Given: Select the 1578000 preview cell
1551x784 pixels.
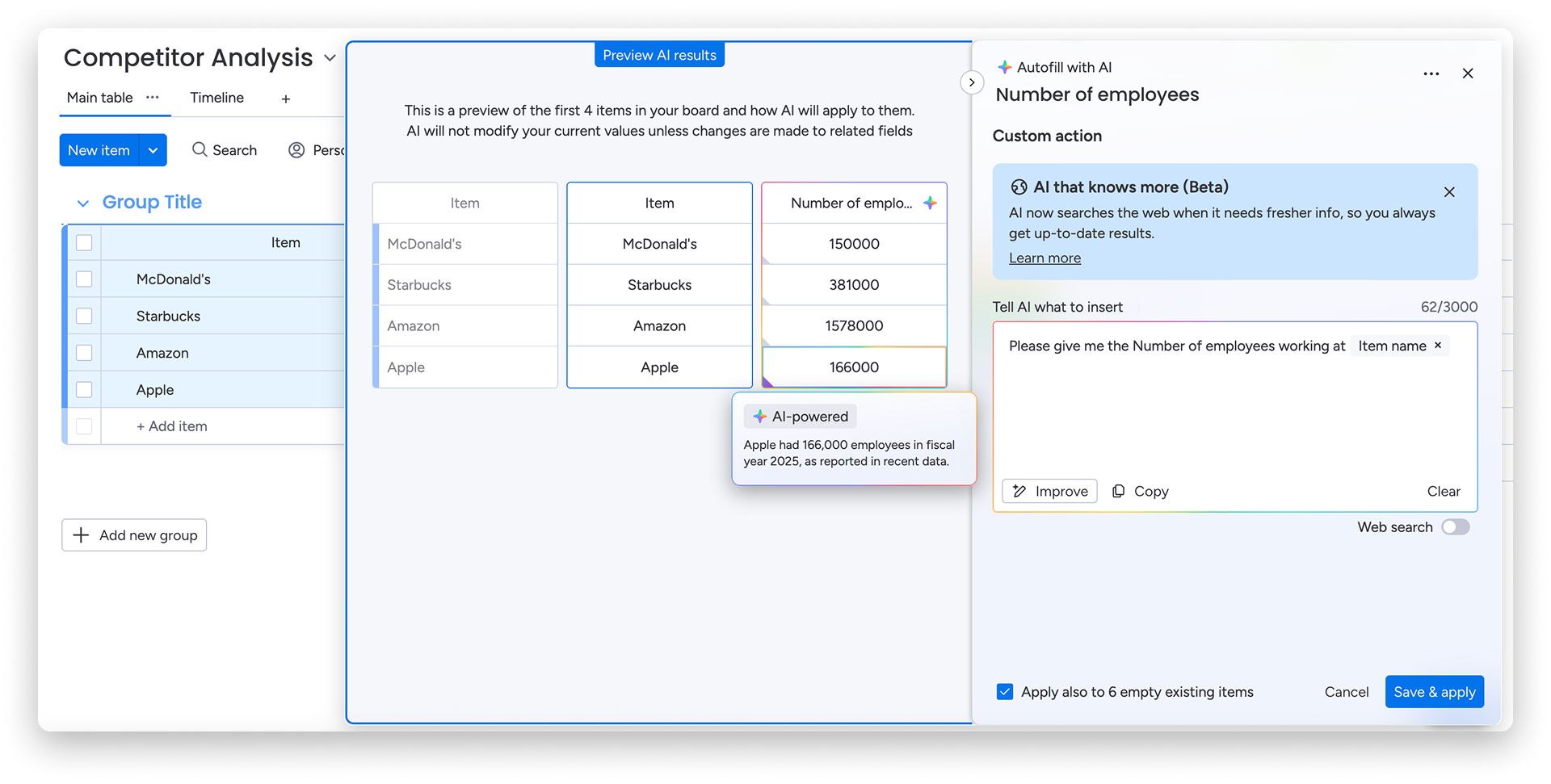Looking at the screenshot, I should click(x=854, y=326).
